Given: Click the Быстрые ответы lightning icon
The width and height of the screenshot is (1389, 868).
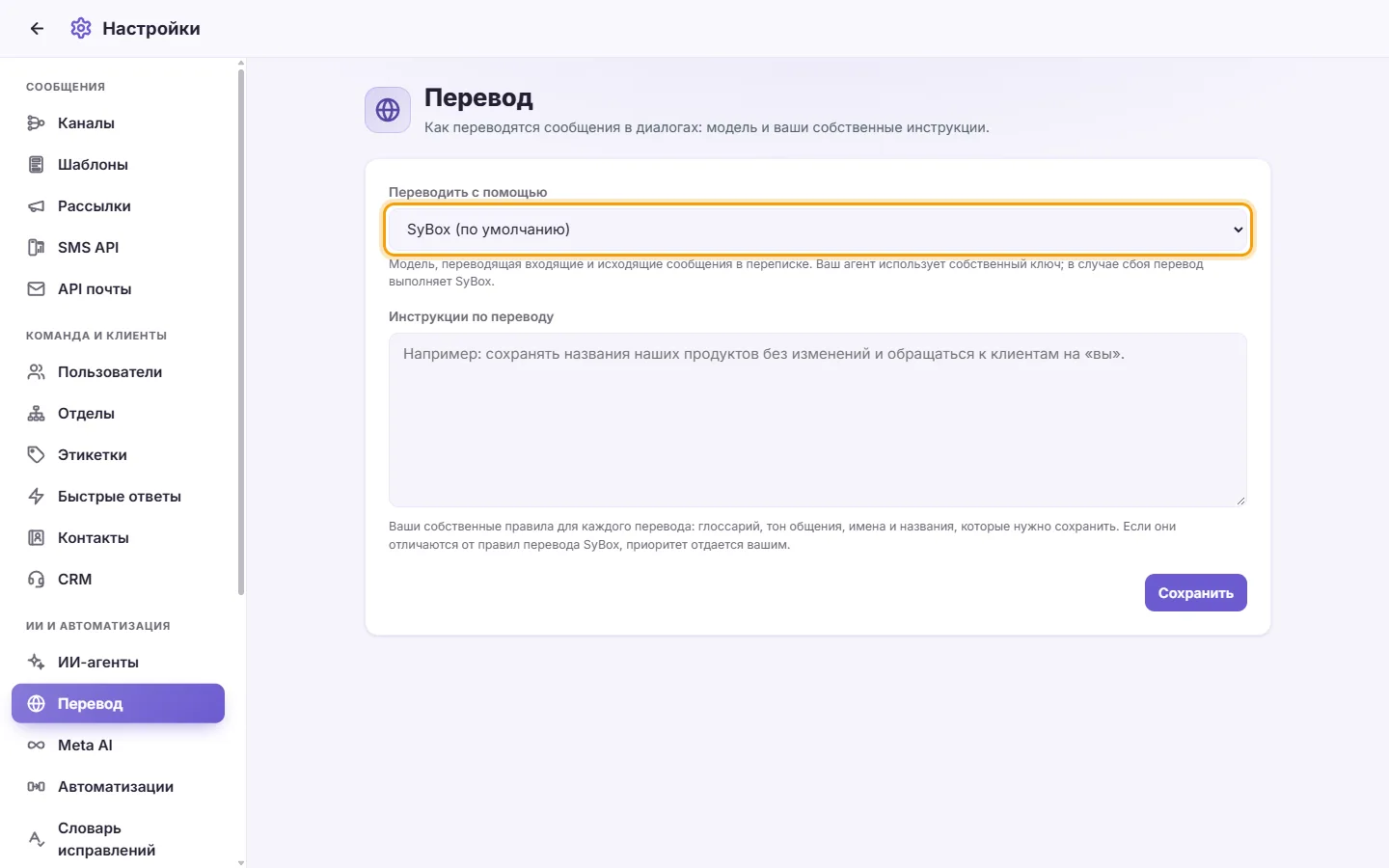Looking at the screenshot, I should (x=37, y=497).
